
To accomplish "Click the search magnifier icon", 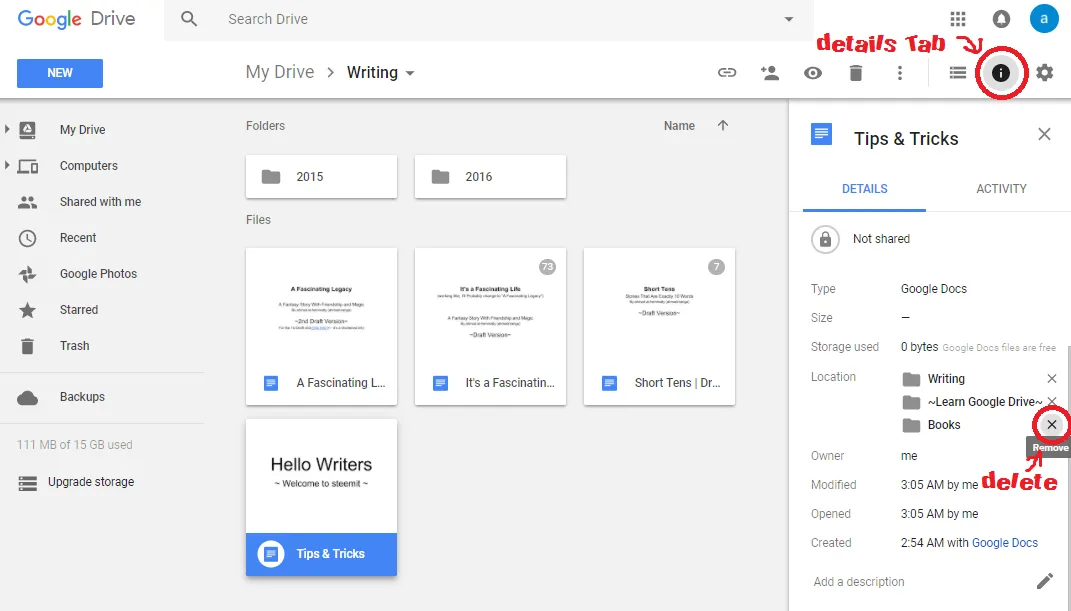I will click(189, 19).
